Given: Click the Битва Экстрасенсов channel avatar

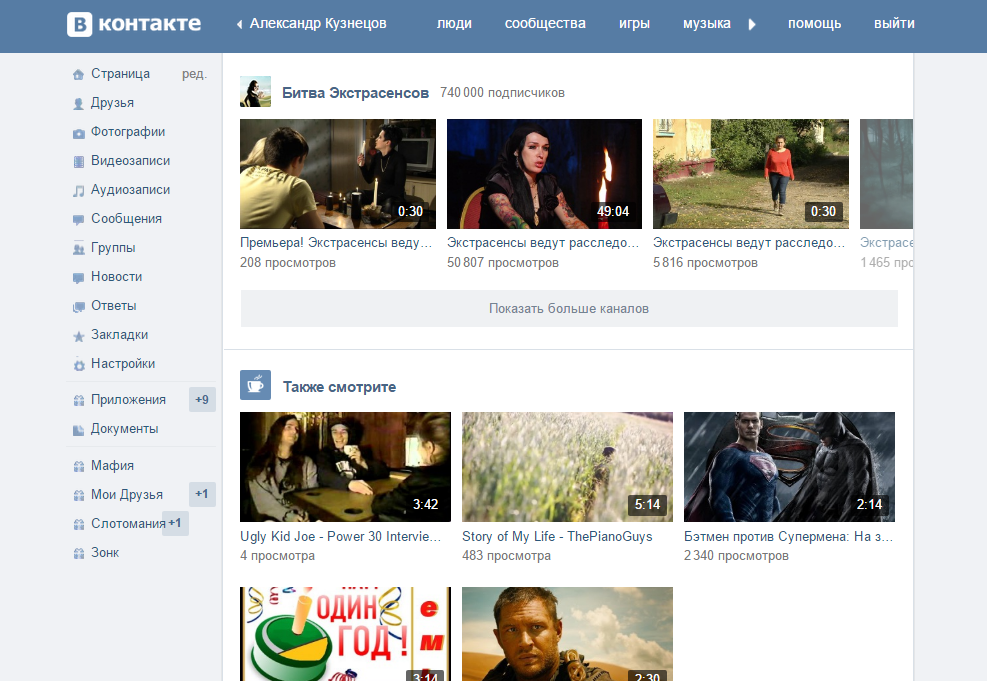Looking at the screenshot, I should (256, 92).
